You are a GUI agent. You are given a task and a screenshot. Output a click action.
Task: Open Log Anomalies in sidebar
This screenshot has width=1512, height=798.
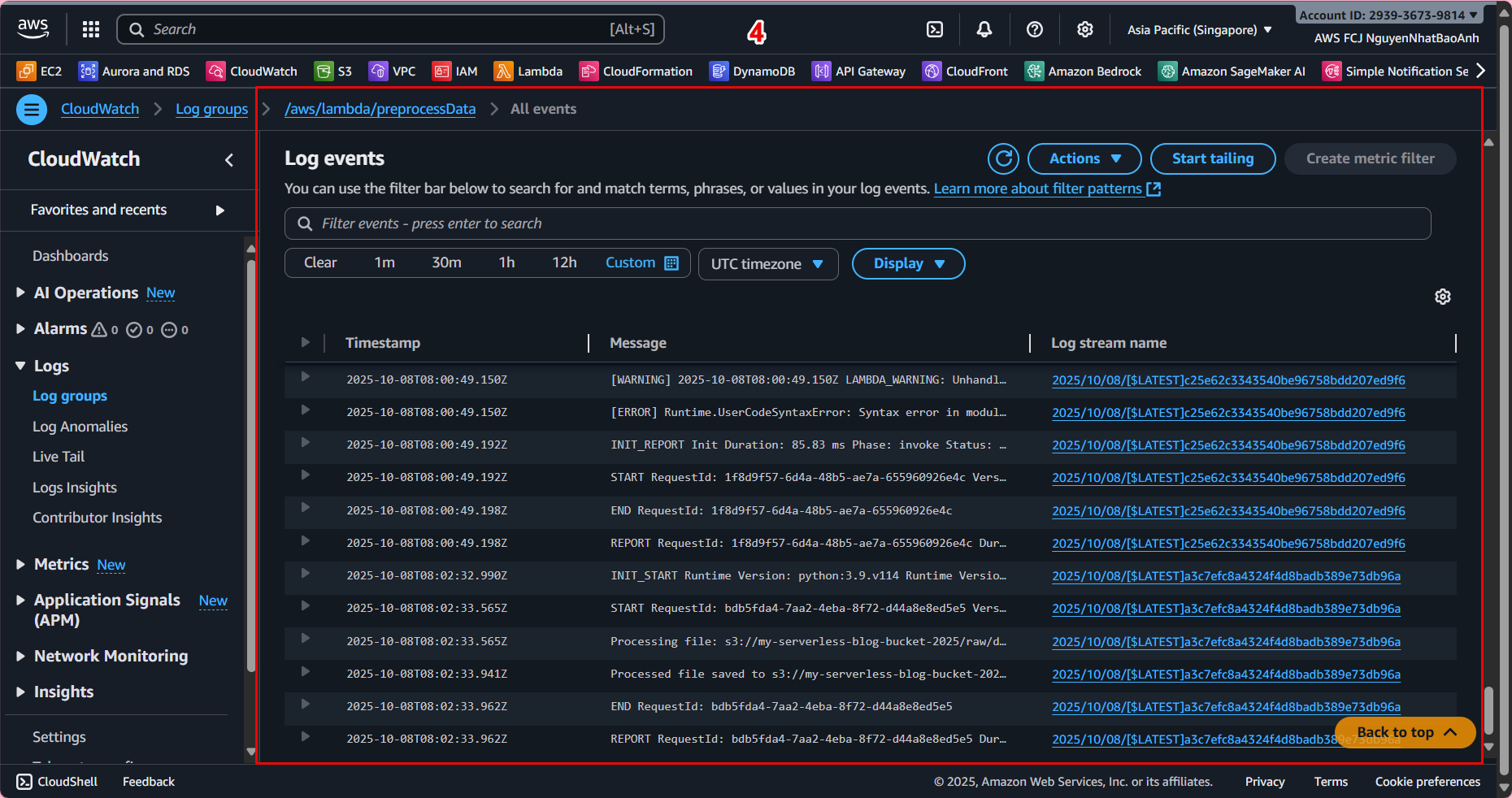click(x=80, y=427)
